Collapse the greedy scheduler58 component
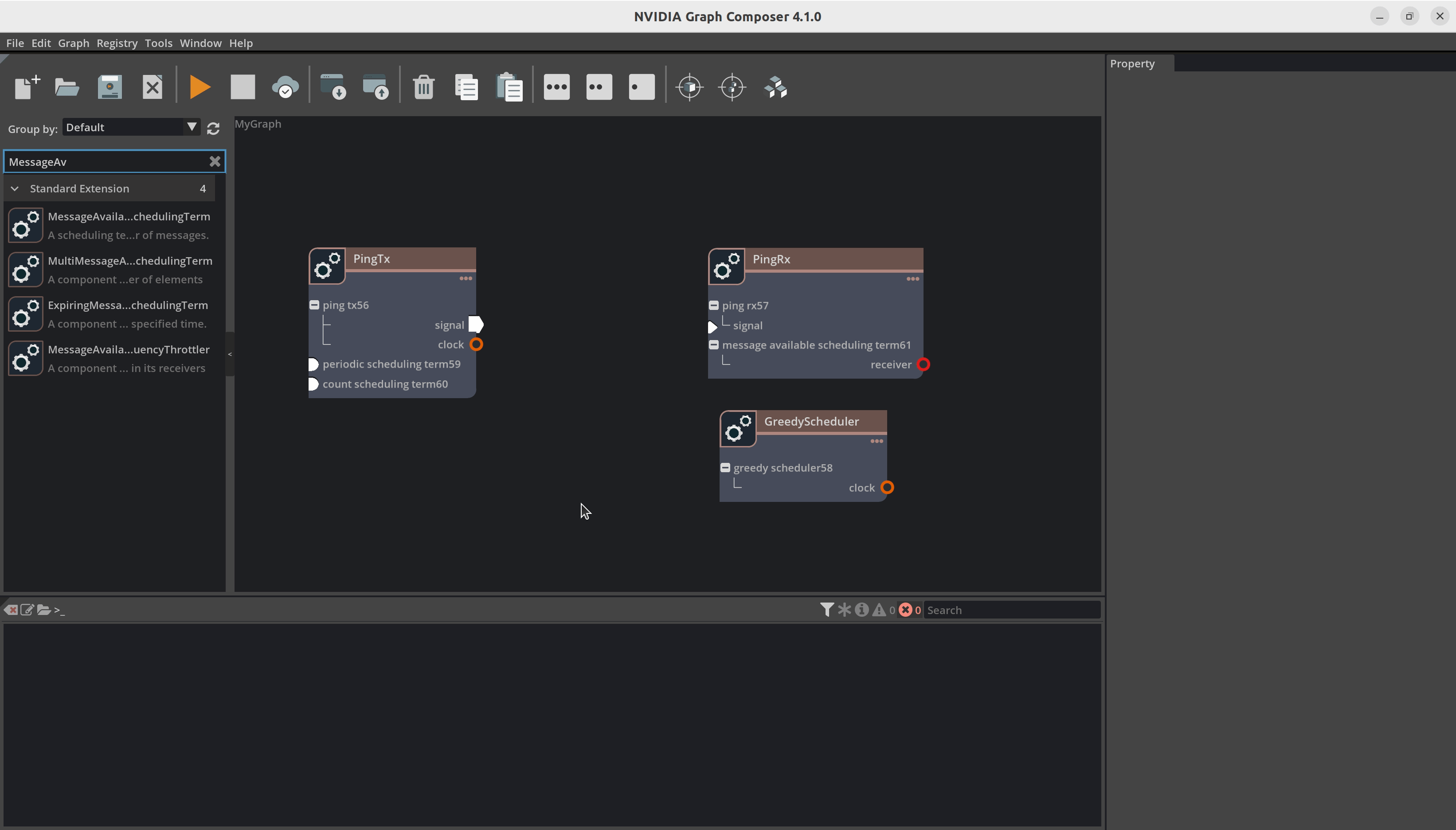 click(725, 468)
